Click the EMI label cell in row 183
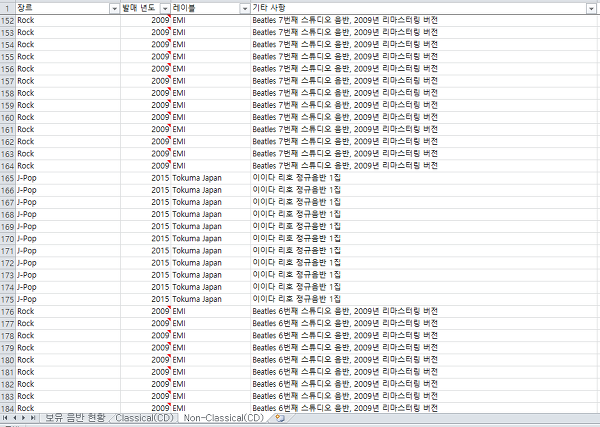The width and height of the screenshot is (600, 427). (x=211, y=396)
